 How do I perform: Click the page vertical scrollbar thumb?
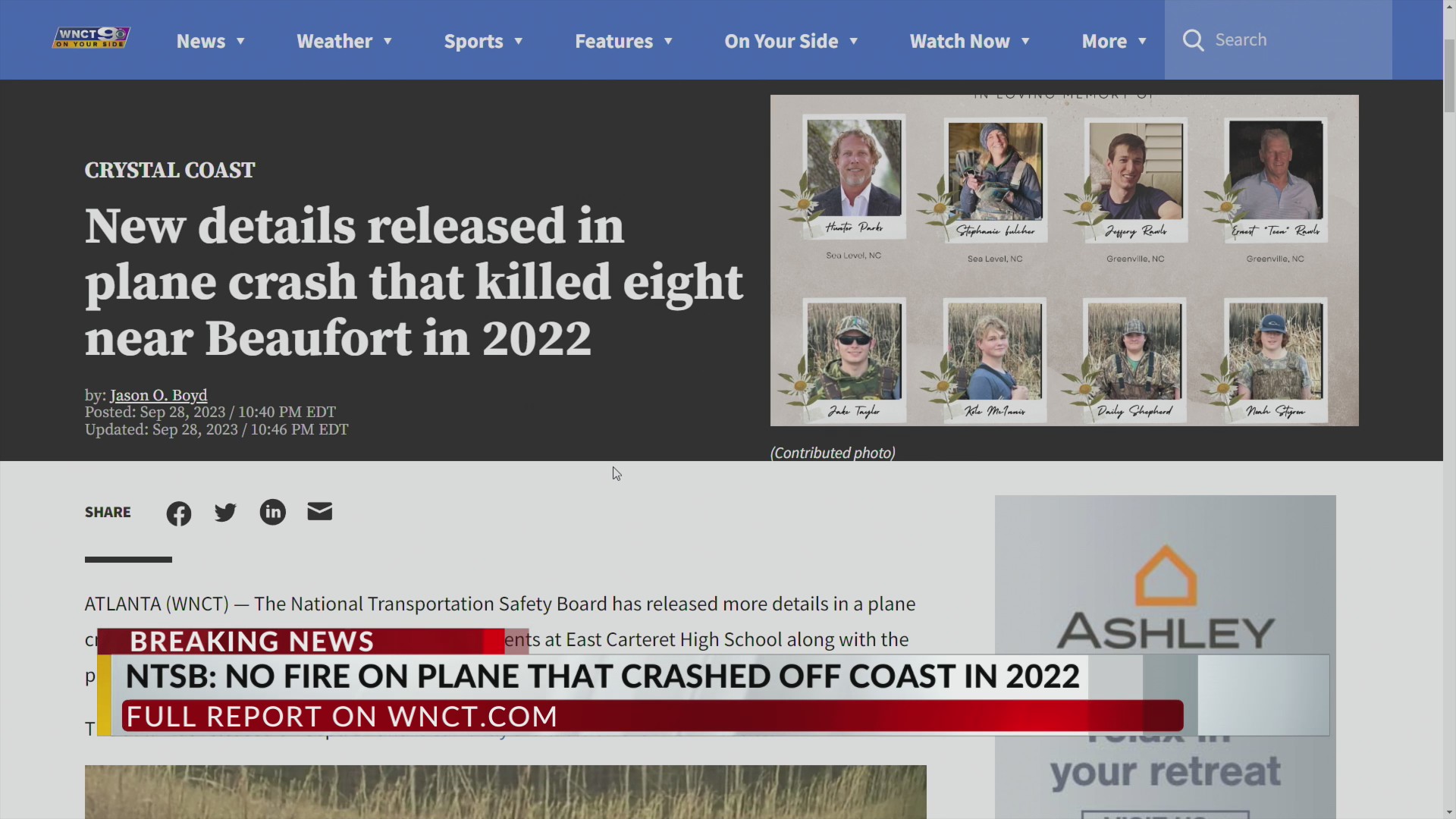point(1449,76)
